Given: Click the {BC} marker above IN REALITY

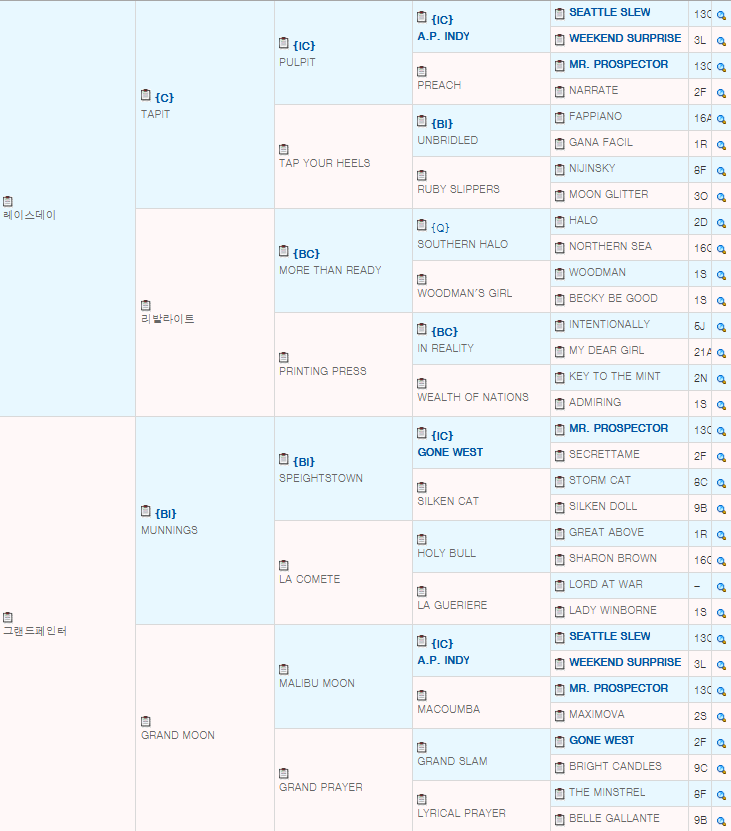Looking at the screenshot, I should [x=444, y=331].
